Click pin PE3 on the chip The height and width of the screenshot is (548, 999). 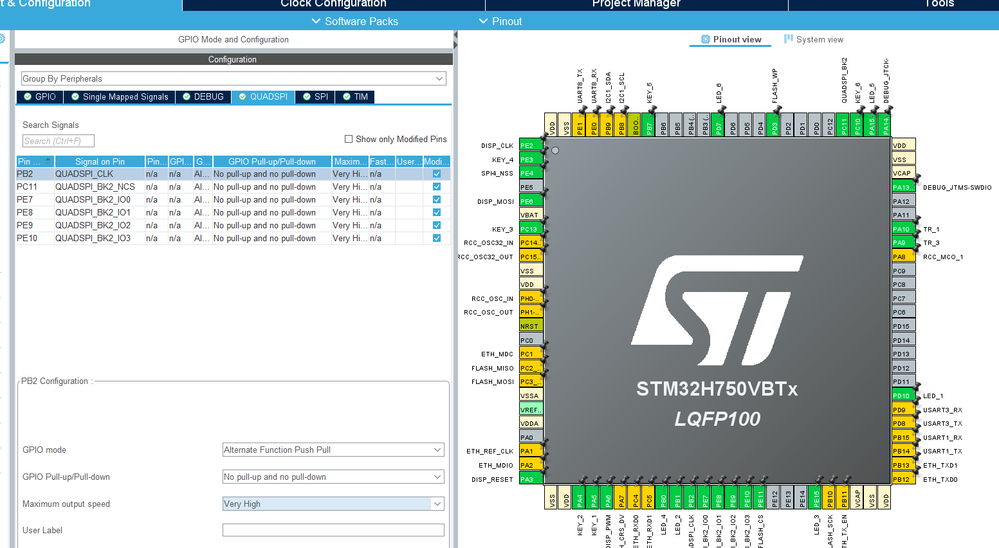[x=531, y=159]
